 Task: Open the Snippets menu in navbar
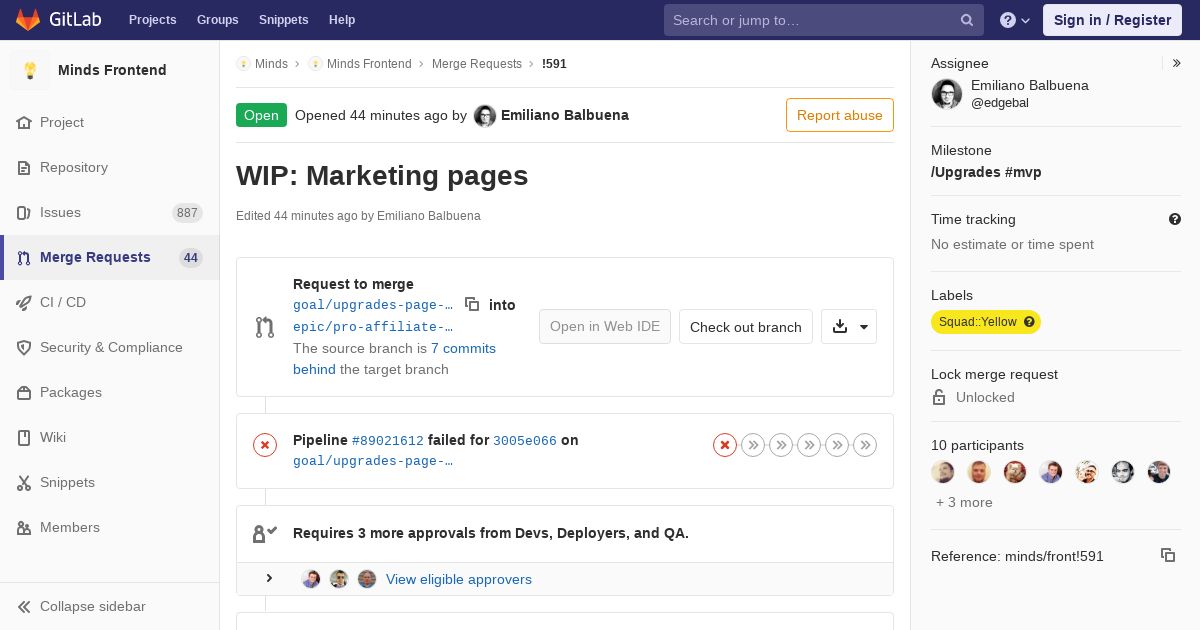283,20
